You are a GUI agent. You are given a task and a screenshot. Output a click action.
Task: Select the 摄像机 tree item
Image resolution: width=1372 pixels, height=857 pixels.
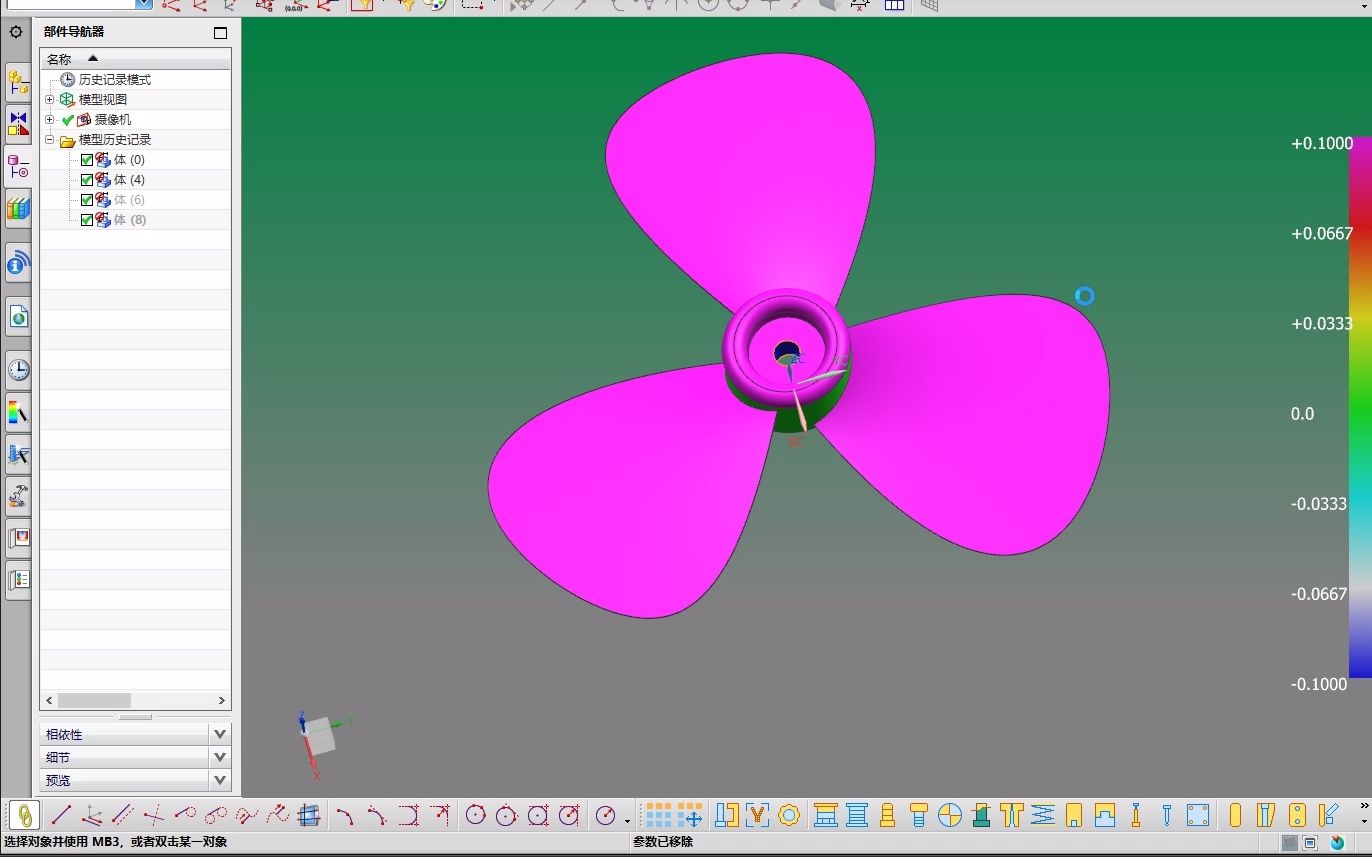(x=113, y=120)
